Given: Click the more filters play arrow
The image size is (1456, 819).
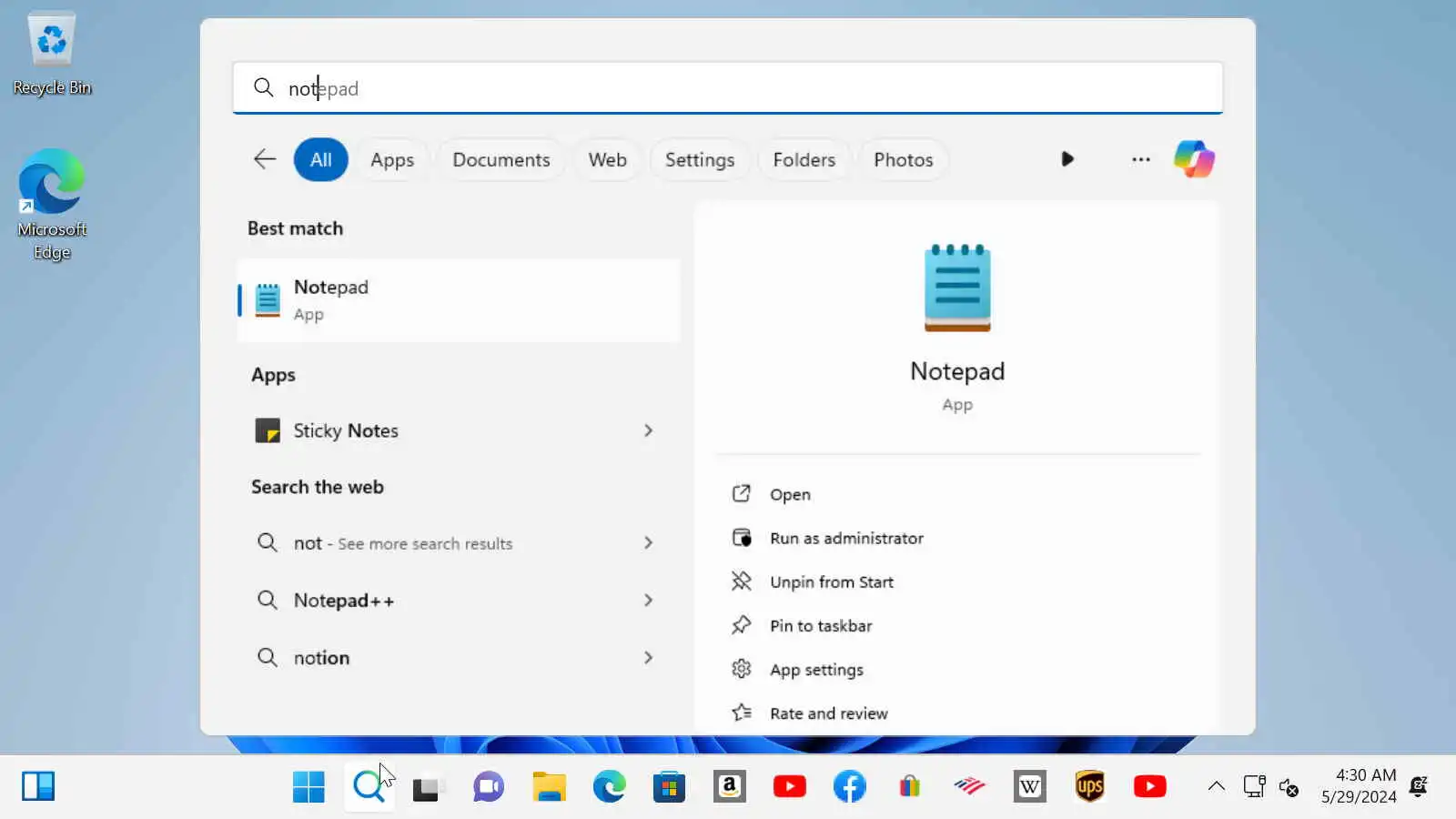Looking at the screenshot, I should [1067, 159].
